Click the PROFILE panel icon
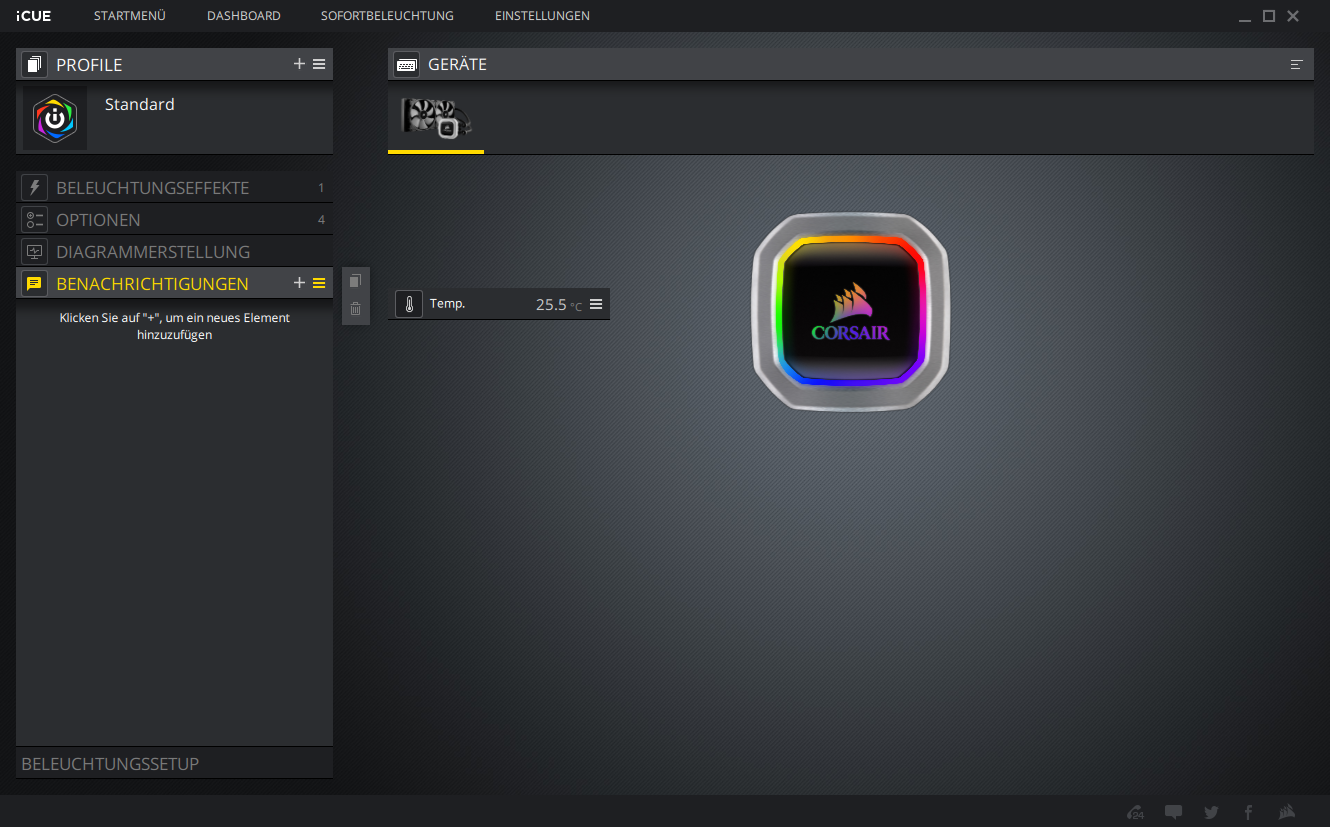This screenshot has width=1330, height=827. pos(35,65)
